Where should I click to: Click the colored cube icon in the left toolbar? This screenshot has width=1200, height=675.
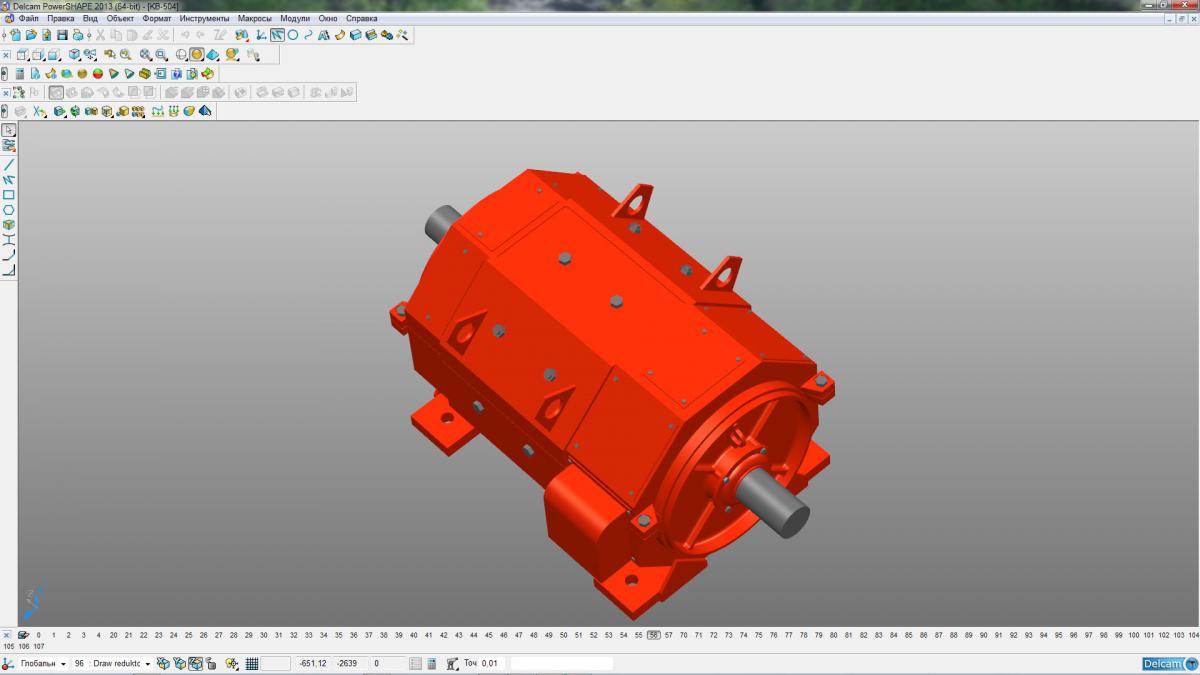pyautogui.click(x=9, y=225)
